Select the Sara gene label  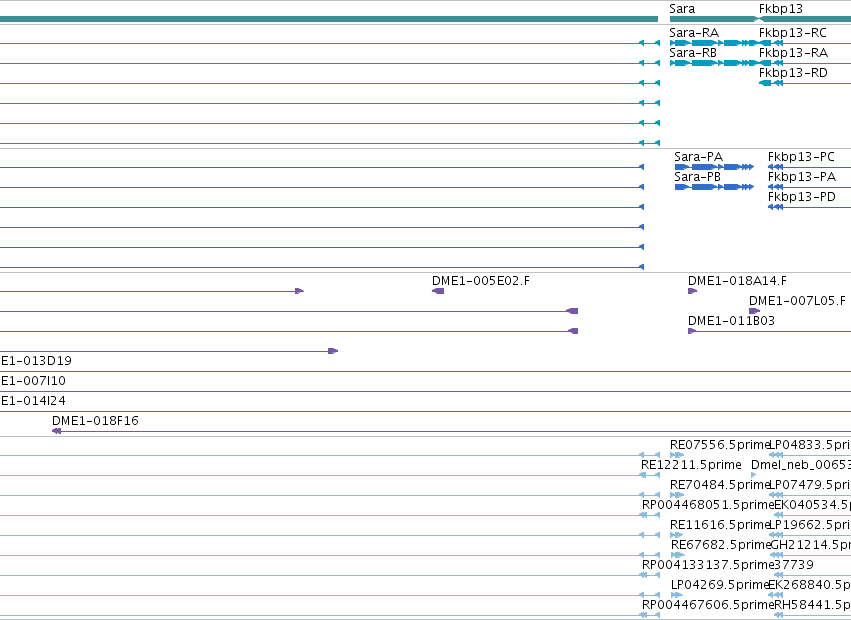point(682,9)
